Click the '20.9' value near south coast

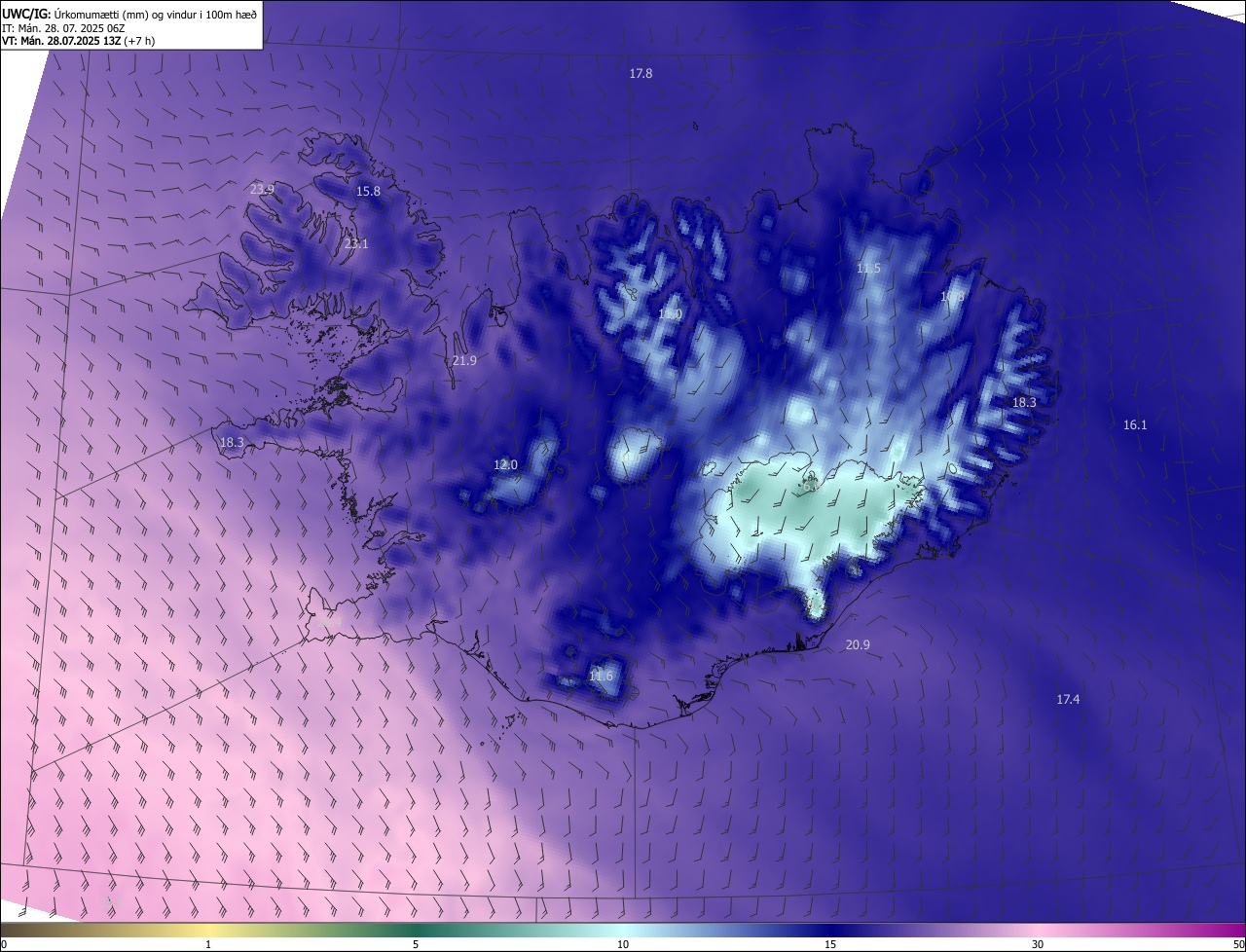(x=858, y=645)
